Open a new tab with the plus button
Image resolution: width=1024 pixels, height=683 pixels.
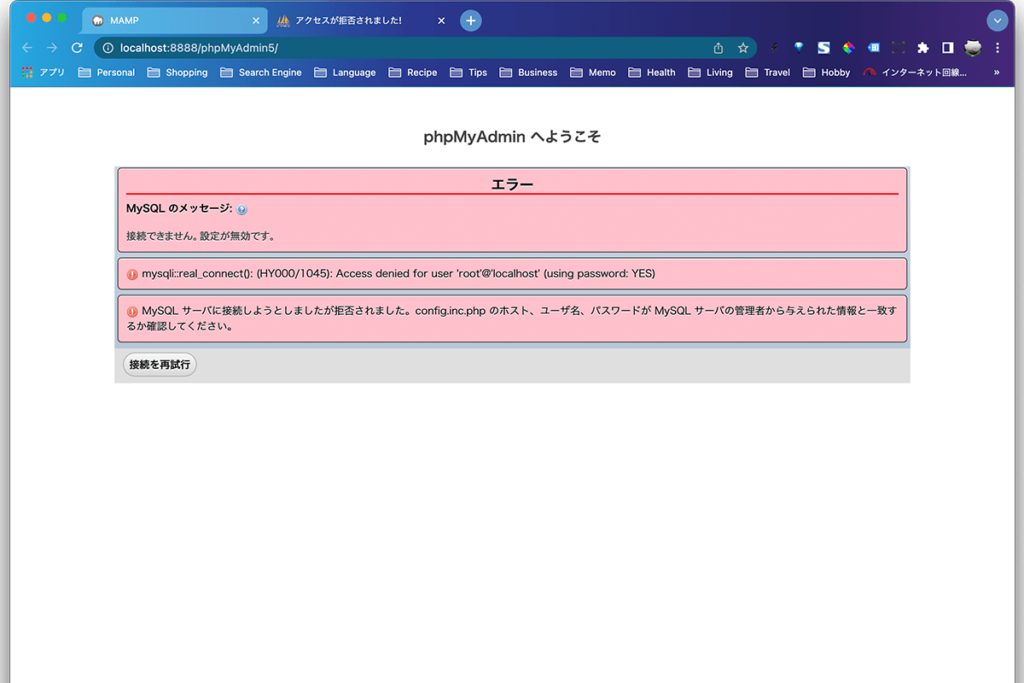coord(471,20)
